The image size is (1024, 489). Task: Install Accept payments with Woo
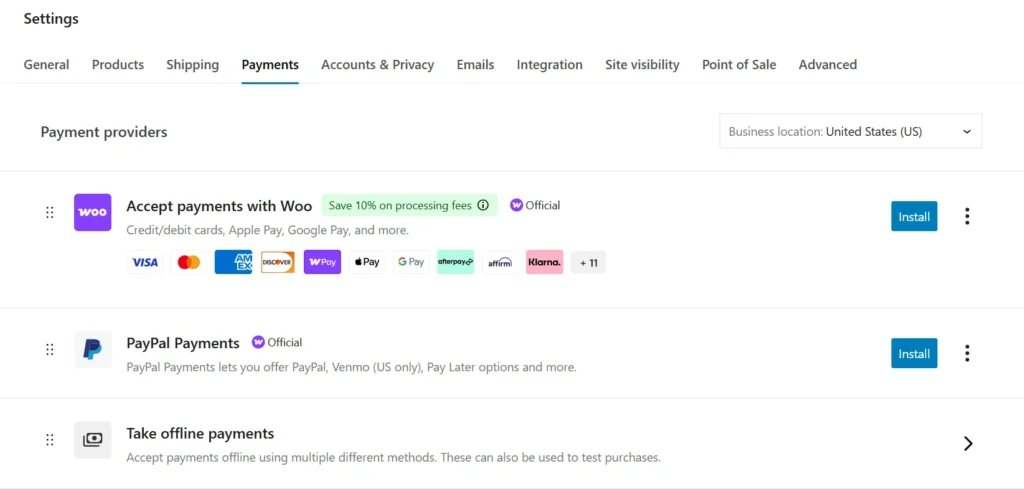(914, 216)
